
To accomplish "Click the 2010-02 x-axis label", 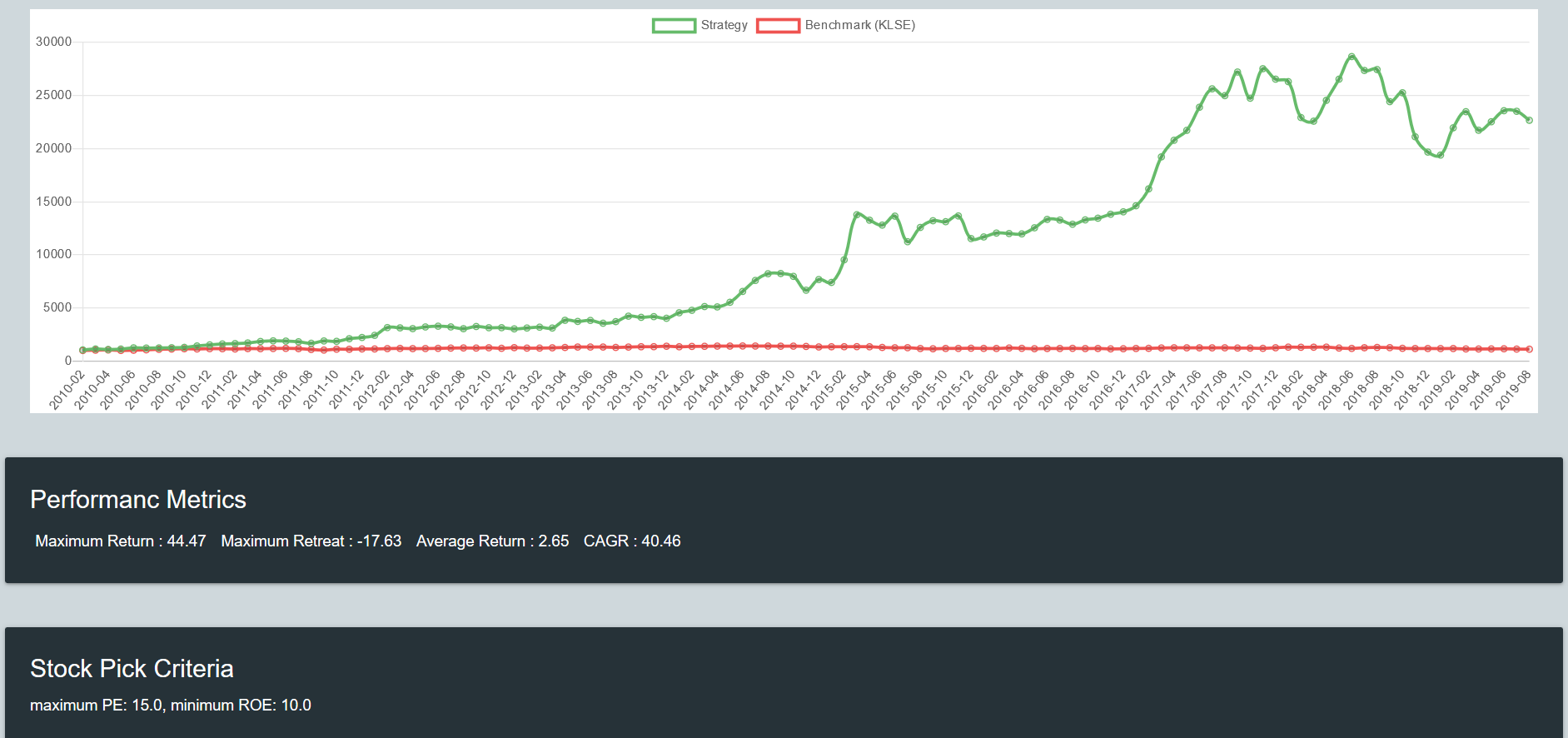I will (x=67, y=390).
